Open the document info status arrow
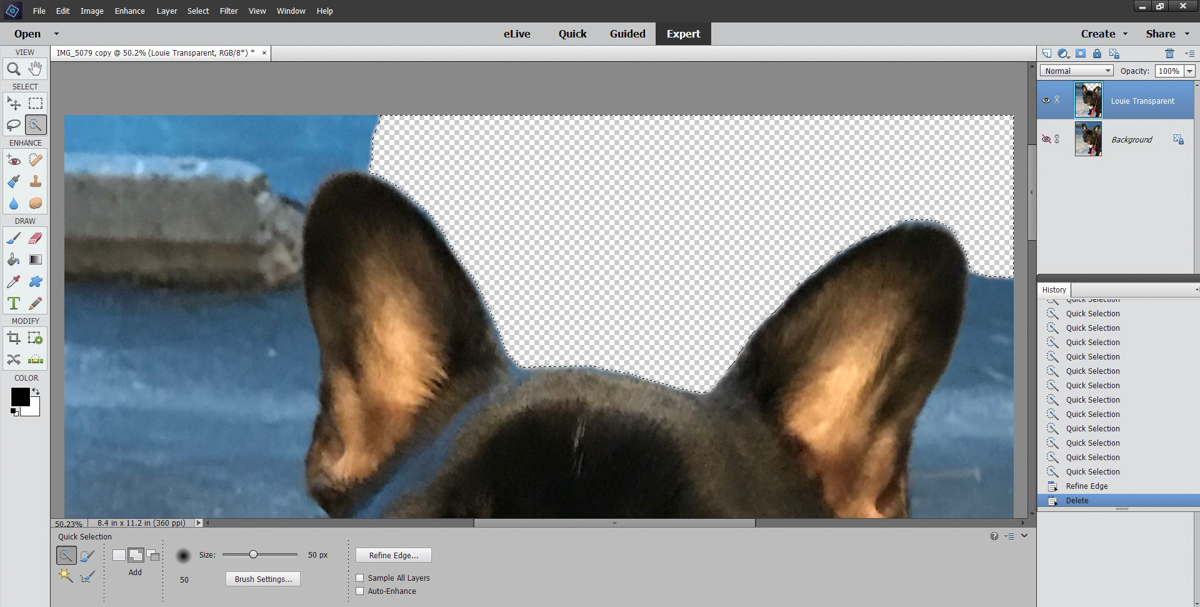The width and height of the screenshot is (1200, 607). point(199,523)
